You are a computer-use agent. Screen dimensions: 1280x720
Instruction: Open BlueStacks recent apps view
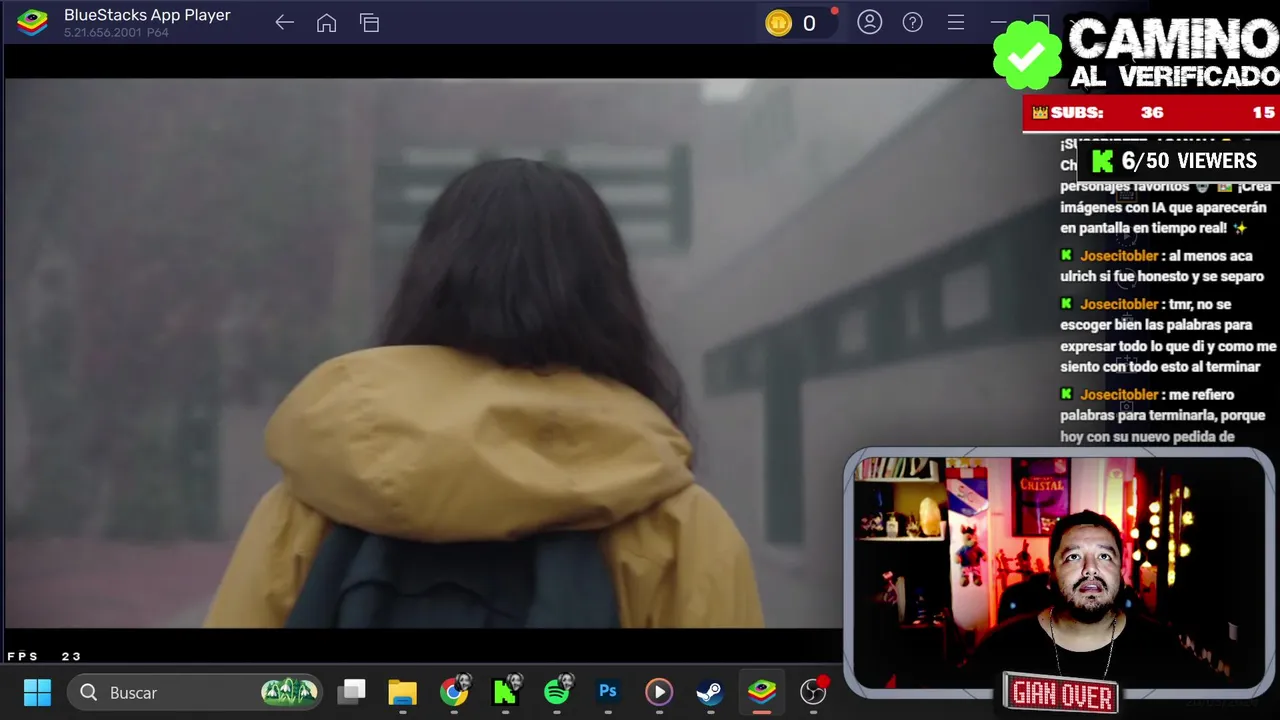(370, 23)
